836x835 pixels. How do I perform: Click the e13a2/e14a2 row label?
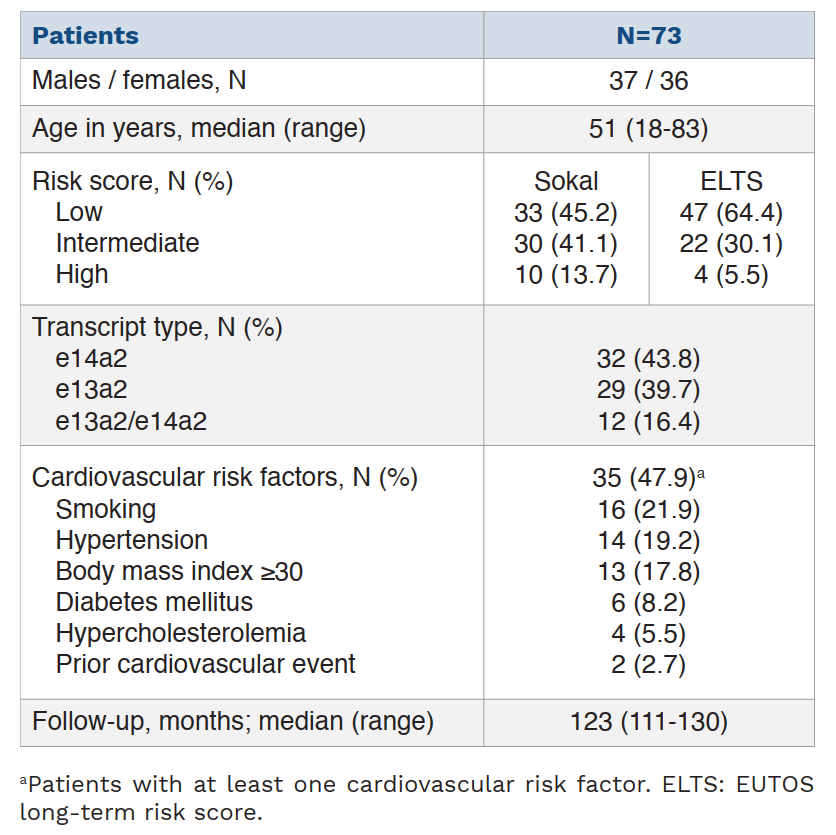(x=131, y=421)
